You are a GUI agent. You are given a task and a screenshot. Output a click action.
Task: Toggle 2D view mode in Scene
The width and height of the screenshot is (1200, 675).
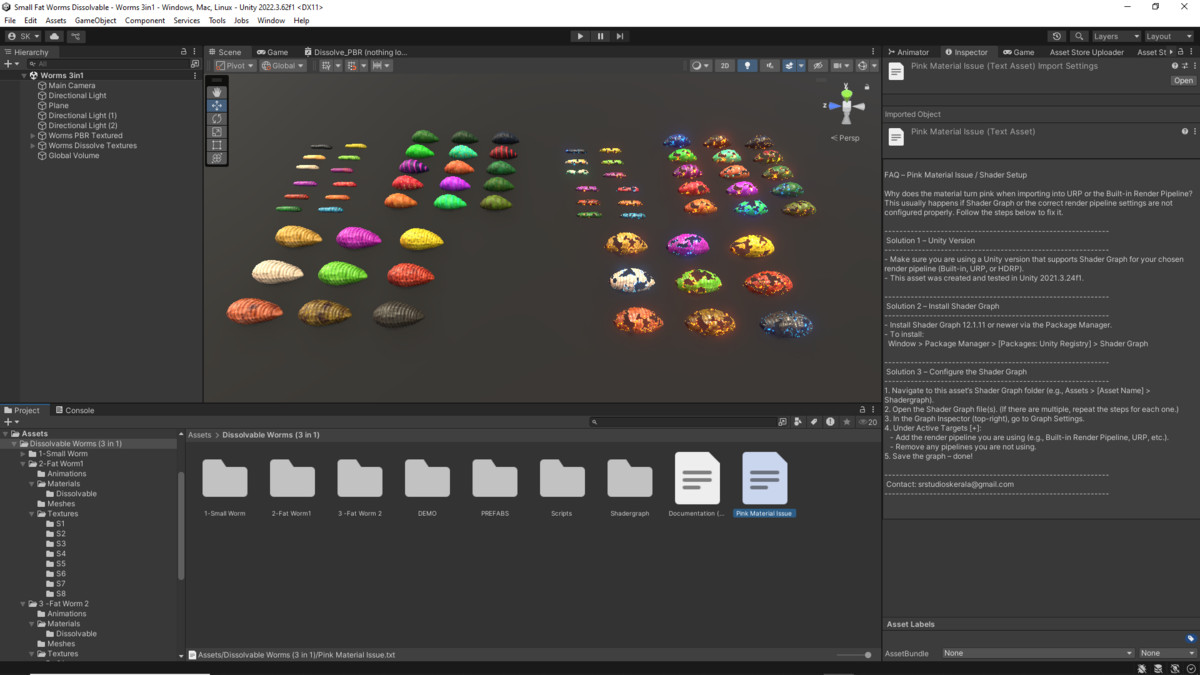point(724,66)
